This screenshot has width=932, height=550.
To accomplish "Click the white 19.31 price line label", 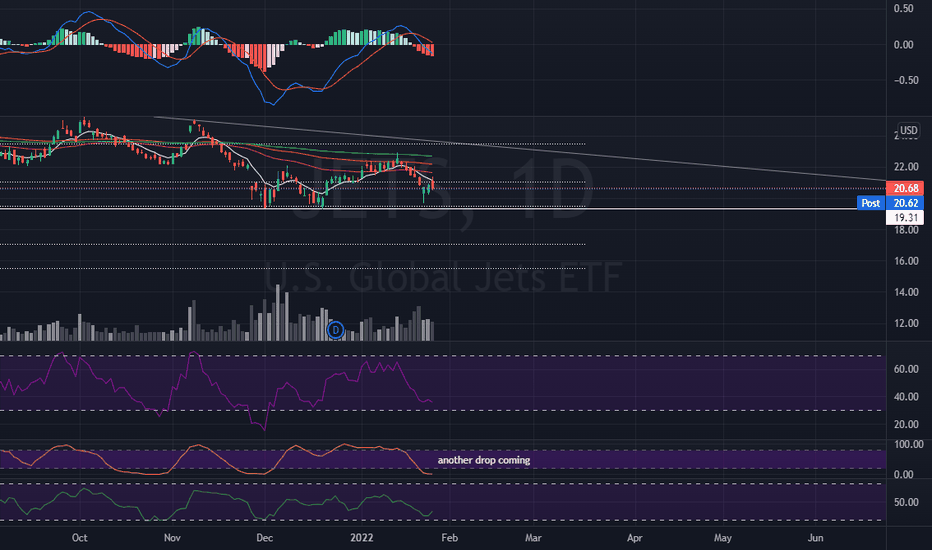I will (905, 218).
